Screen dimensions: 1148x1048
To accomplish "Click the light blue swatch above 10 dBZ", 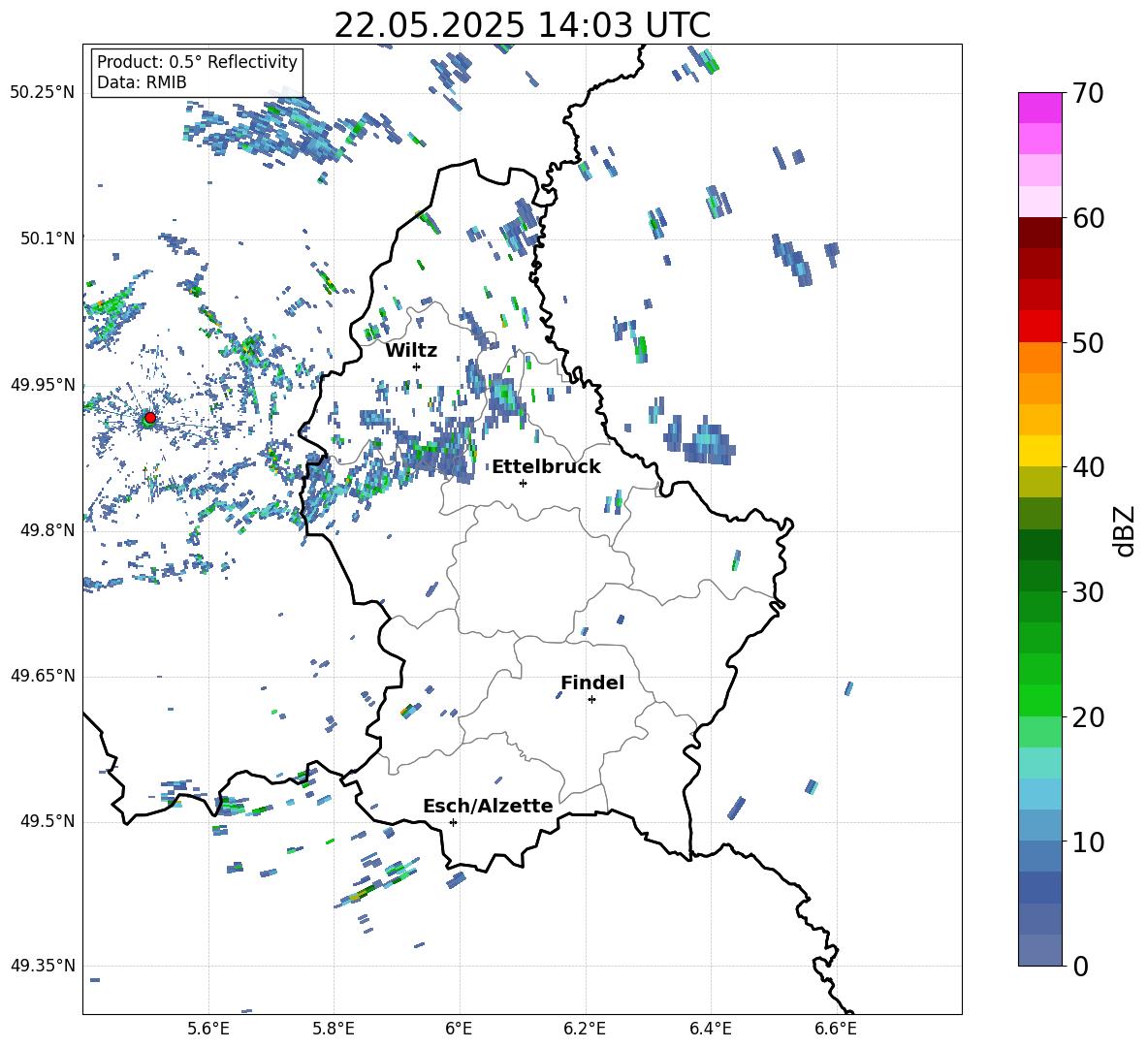I will pos(1039,826).
